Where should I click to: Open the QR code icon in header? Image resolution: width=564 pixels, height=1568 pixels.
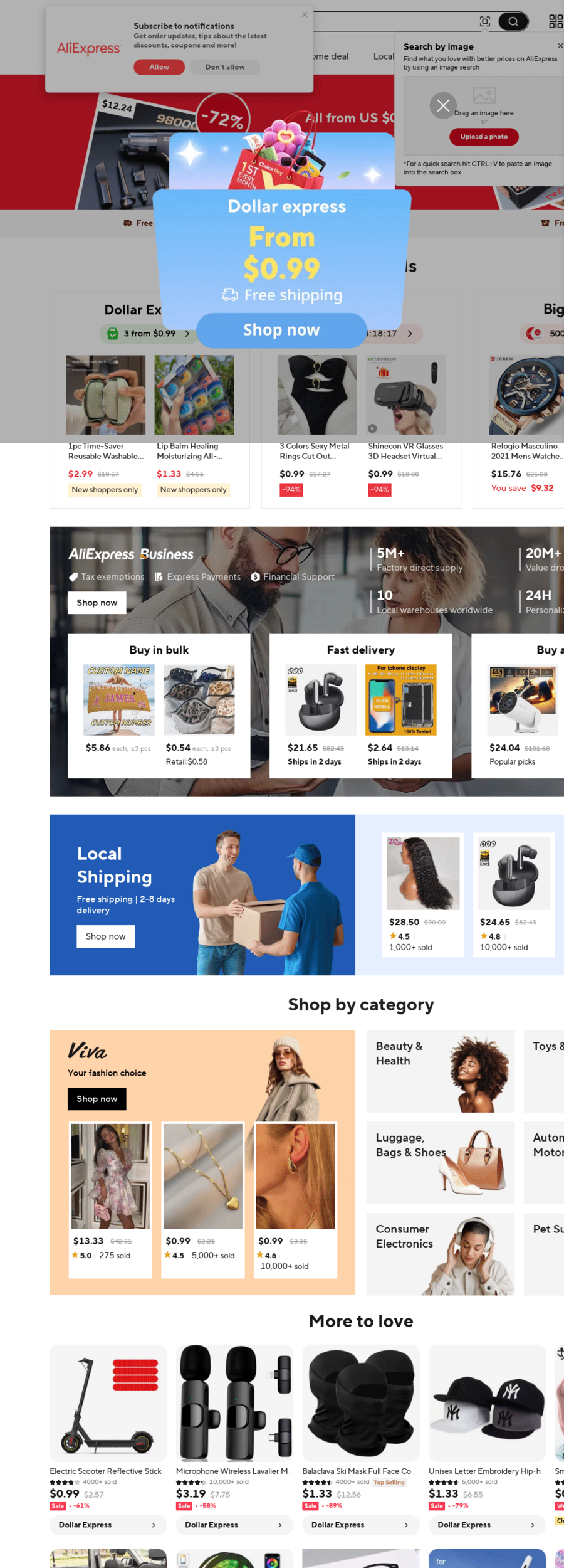coord(556,21)
